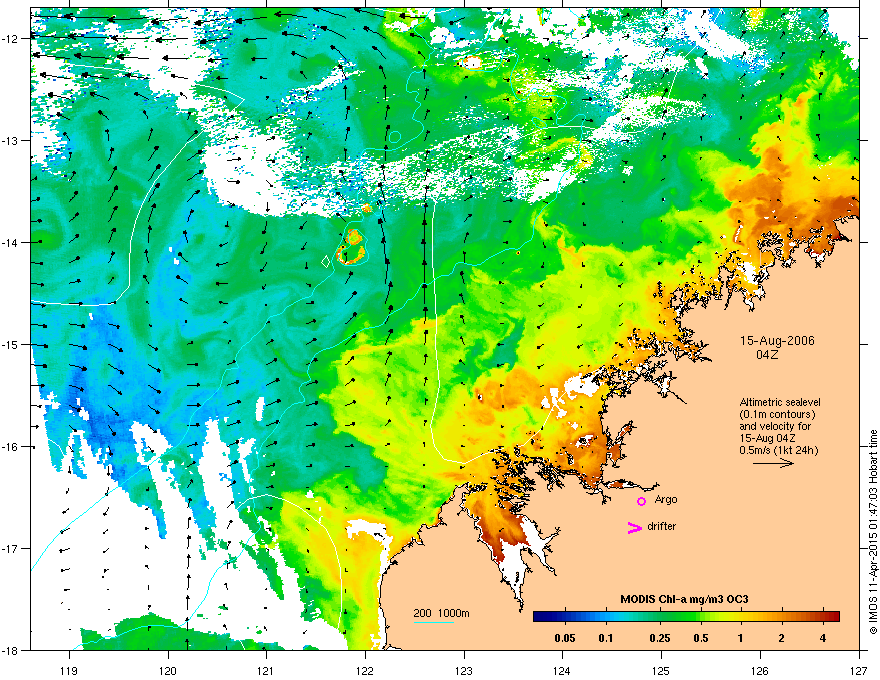880x680 pixels.
Task: Click the longitude axis label '125'
Action: 661,670
